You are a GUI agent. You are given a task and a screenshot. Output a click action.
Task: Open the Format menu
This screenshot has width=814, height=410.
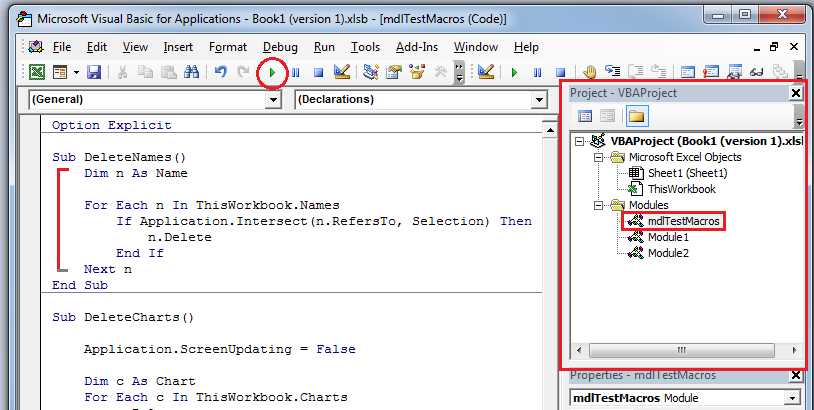coord(228,47)
